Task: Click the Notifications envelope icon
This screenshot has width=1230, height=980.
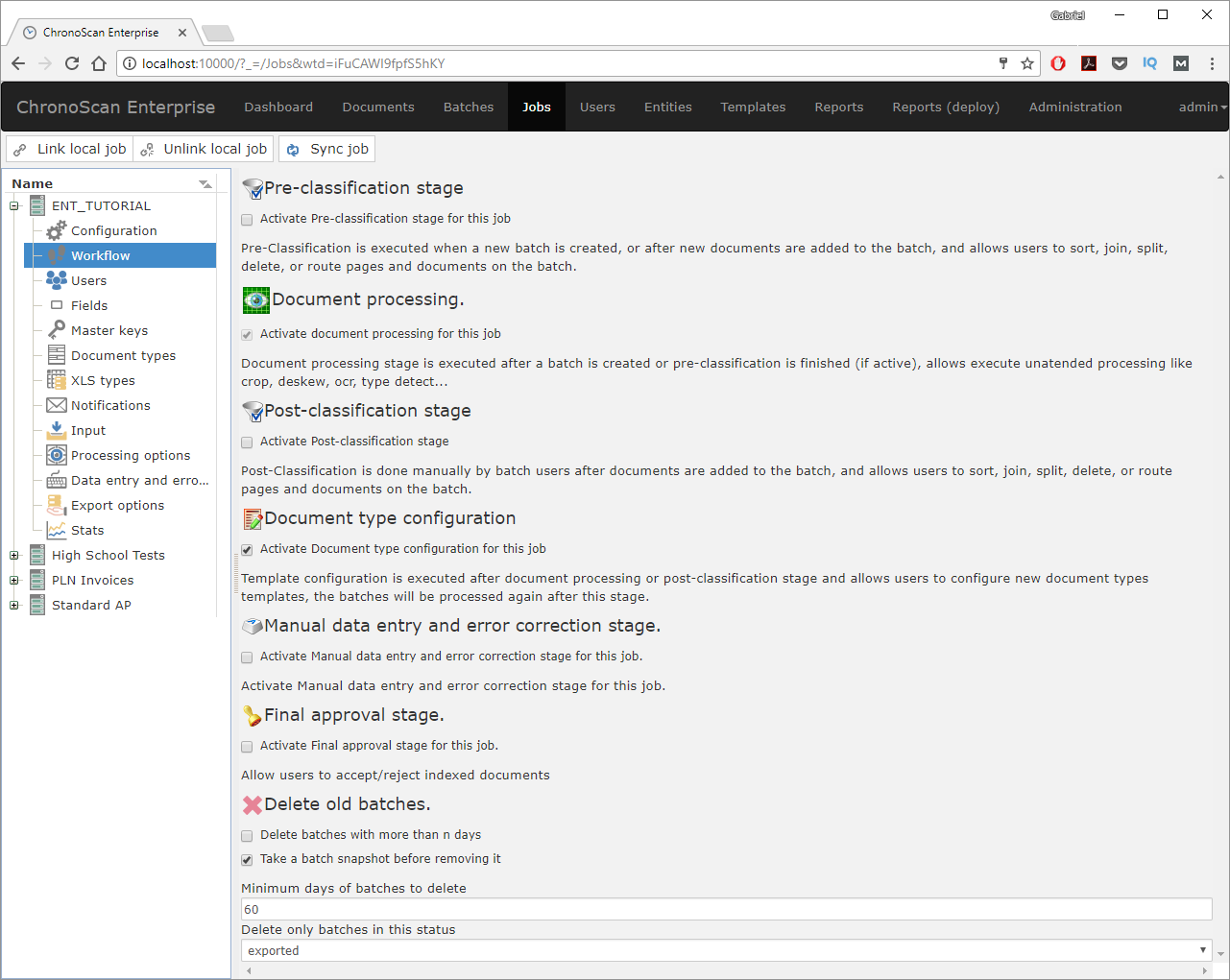Action: pos(57,405)
